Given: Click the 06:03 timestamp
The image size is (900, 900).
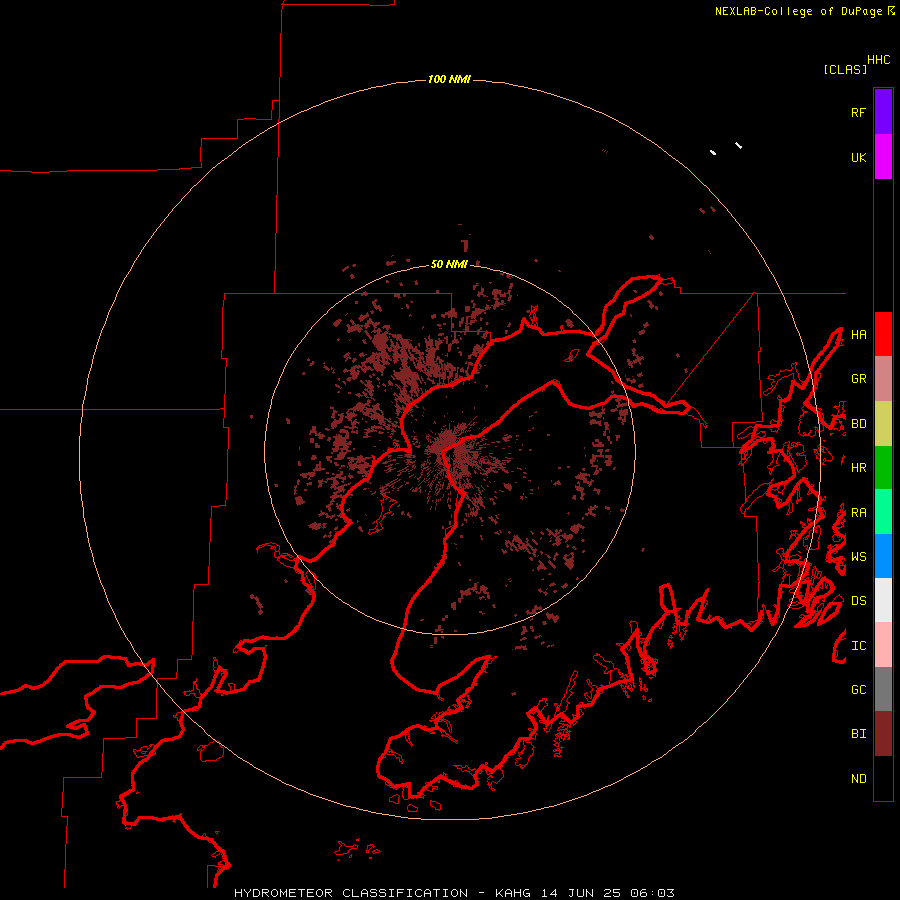Looking at the screenshot, I should [652, 893].
